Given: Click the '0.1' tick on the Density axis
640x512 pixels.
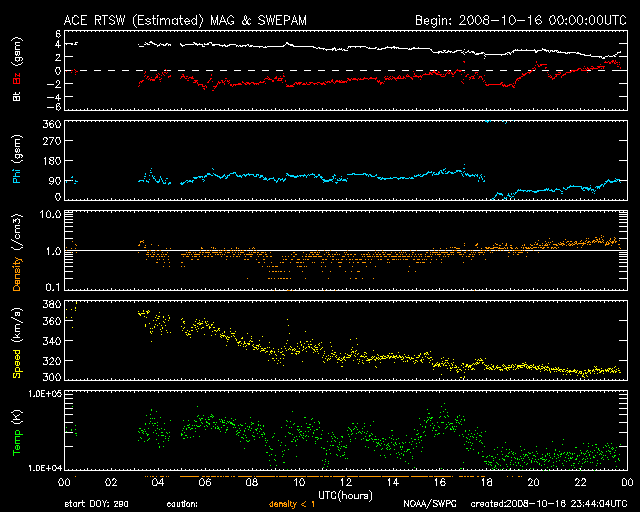Looking at the screenshot, I should pos(53,287).
